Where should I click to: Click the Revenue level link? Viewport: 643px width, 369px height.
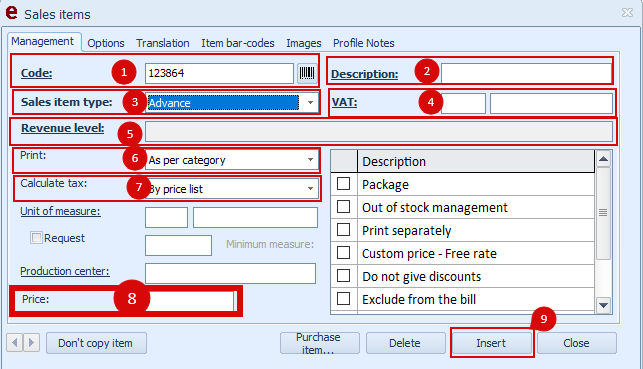tap(63, 128)
